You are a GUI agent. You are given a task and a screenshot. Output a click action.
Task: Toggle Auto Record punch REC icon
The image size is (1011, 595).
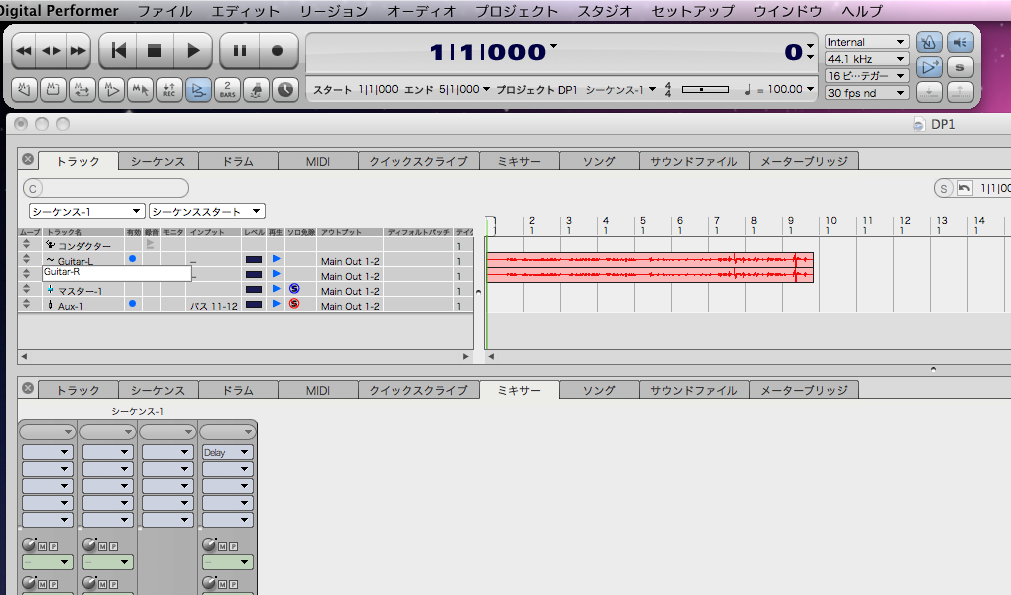[x=169, y=90]
